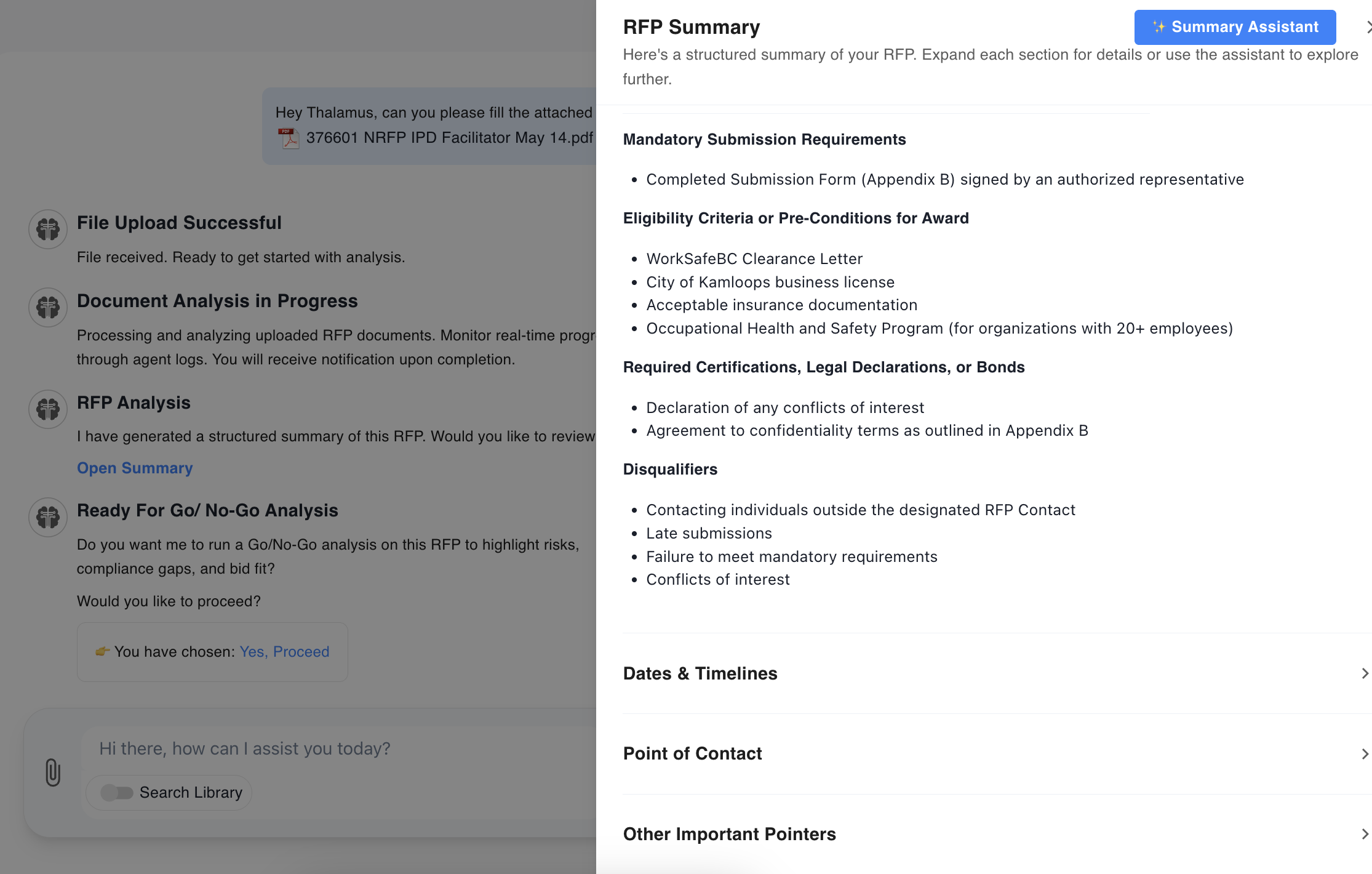
Task: Click the Dates & Timelines heading
Action: pyautogui.click(x=700, y=673)
